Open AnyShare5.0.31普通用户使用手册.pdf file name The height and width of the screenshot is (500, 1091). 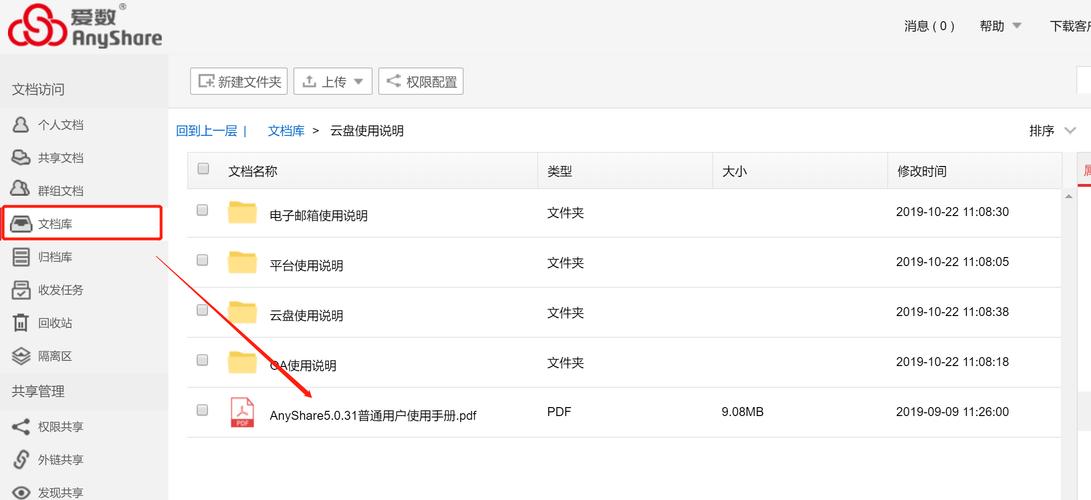tap(373, 416)
